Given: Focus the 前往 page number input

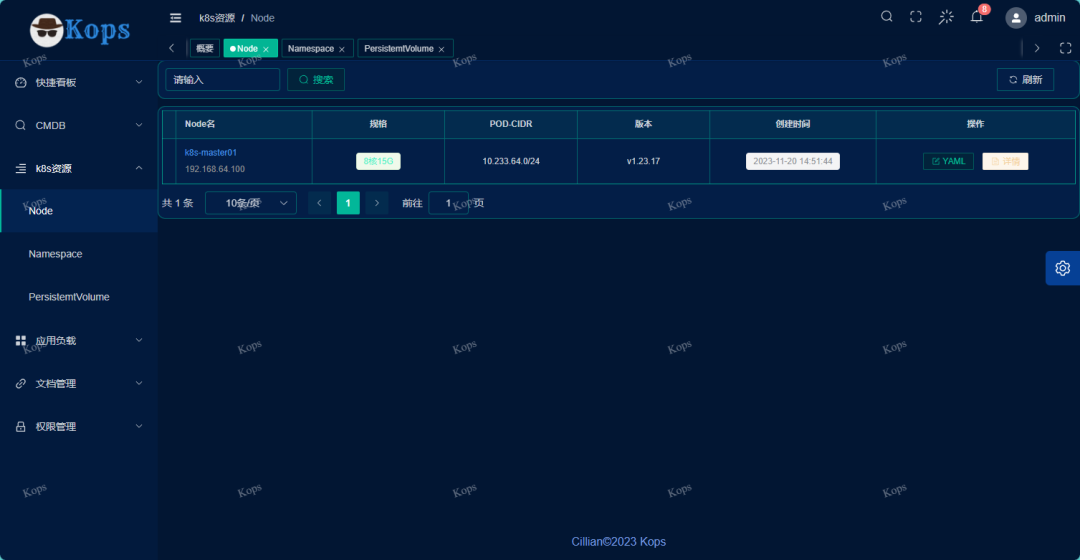Looking at the screenshot, I should coord(448,203).
